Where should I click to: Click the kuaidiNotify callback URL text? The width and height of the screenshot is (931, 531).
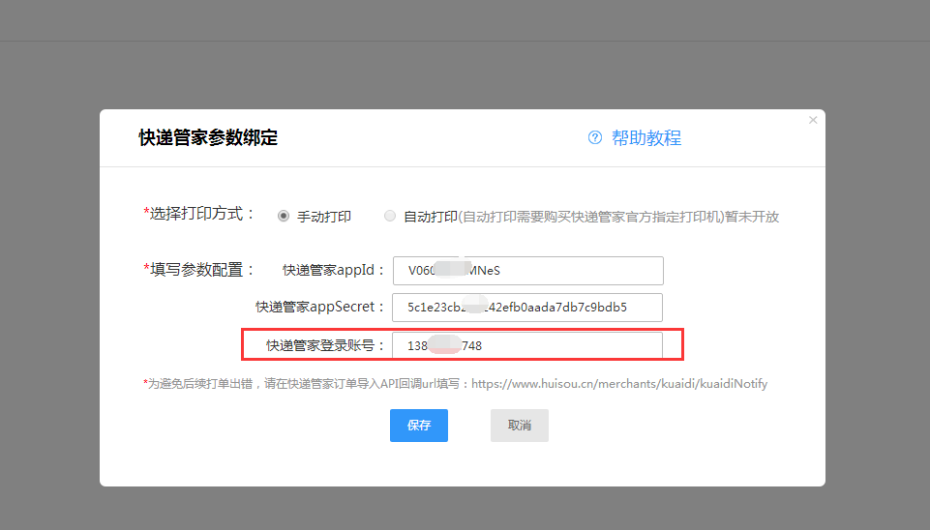click(x=618, y=384)
